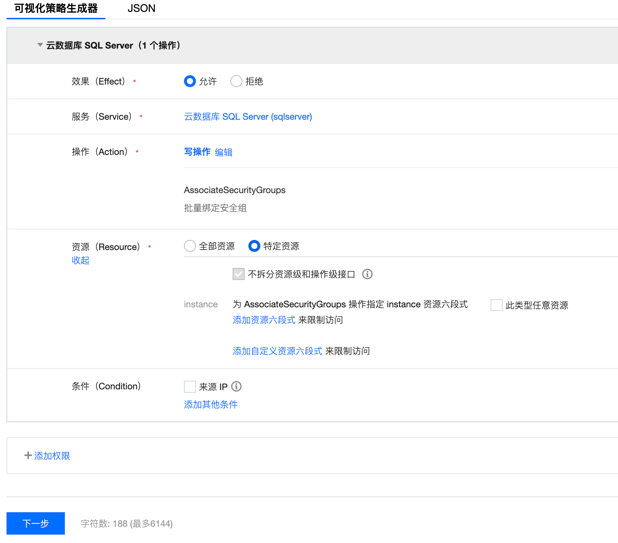
Task: Toggle 不拆分资源级和操作级接口 checkbox
Action: click(x=238, y=274)
